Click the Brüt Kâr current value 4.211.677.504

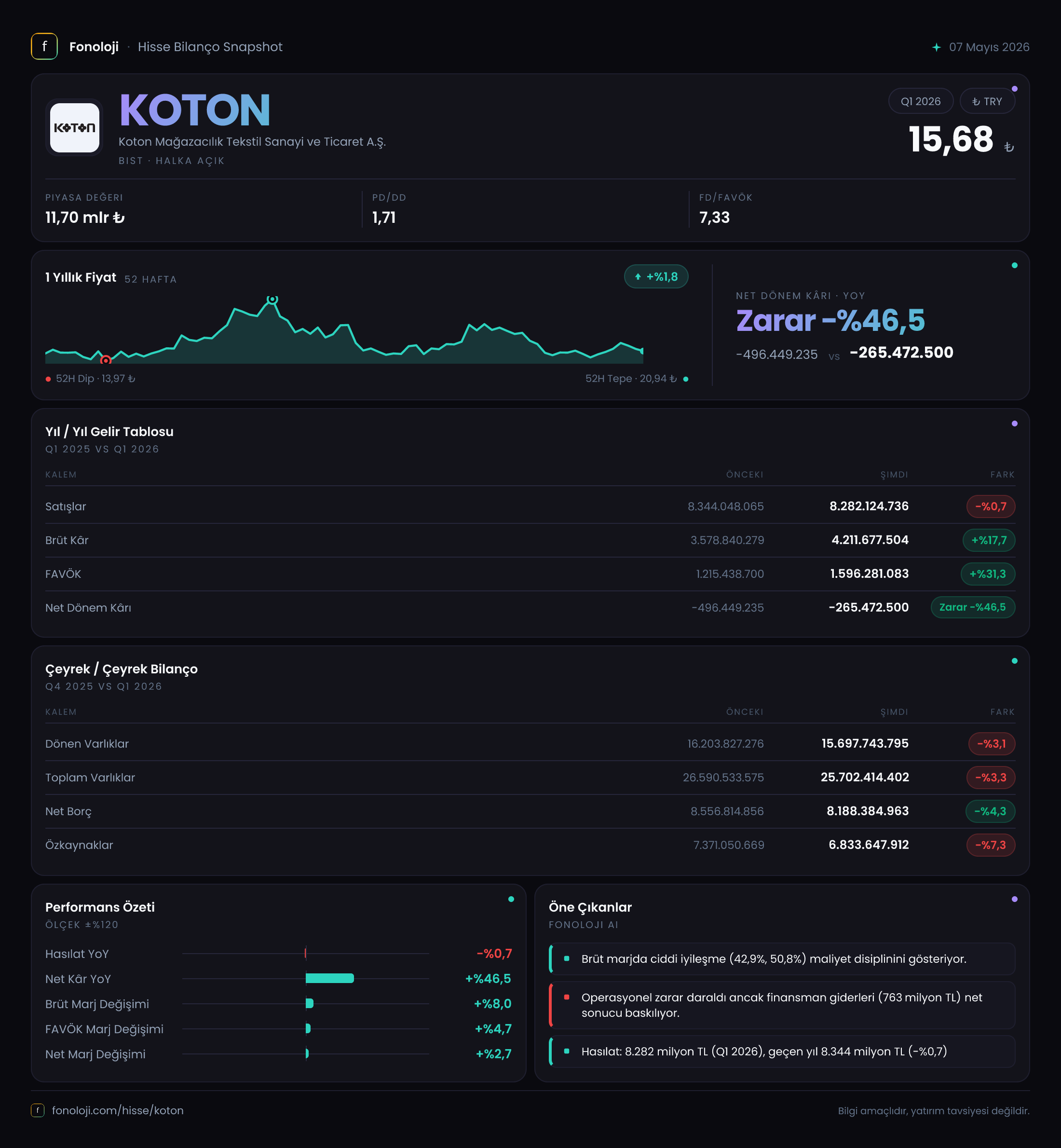coord(870,540)
